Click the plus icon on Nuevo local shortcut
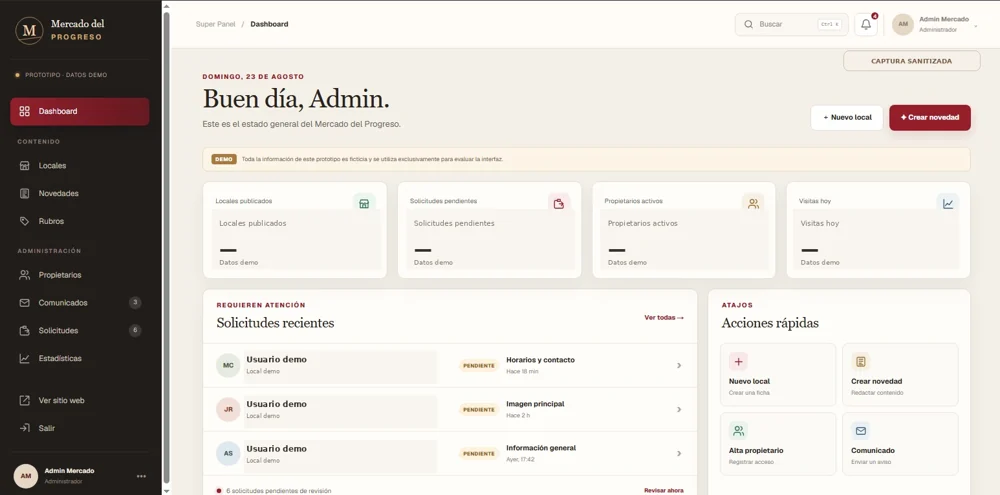Screen dimensions: 1000x495 [x=739, y=362]
